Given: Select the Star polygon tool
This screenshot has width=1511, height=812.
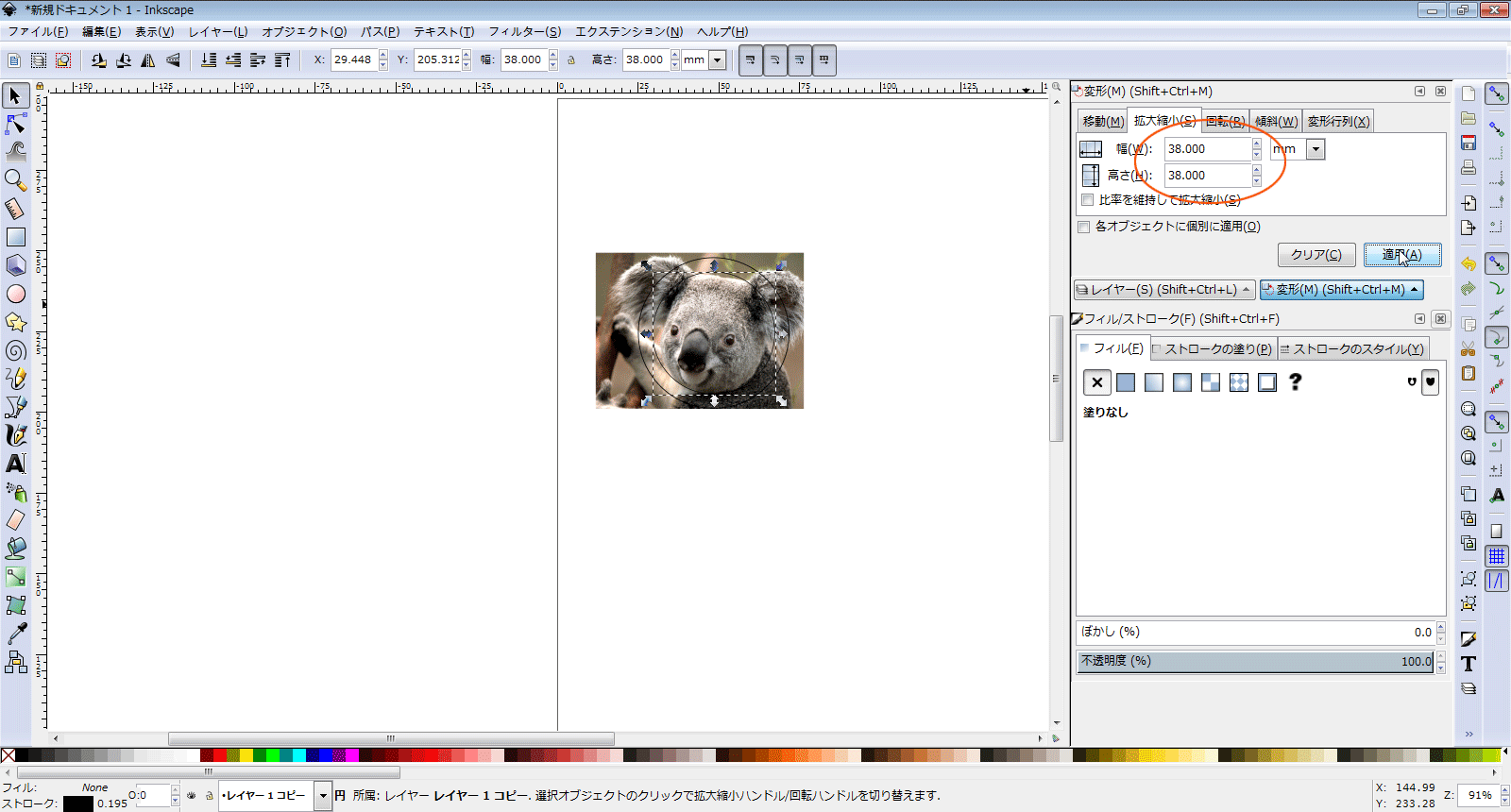Looking at the screenshot, I should (16, 323).
